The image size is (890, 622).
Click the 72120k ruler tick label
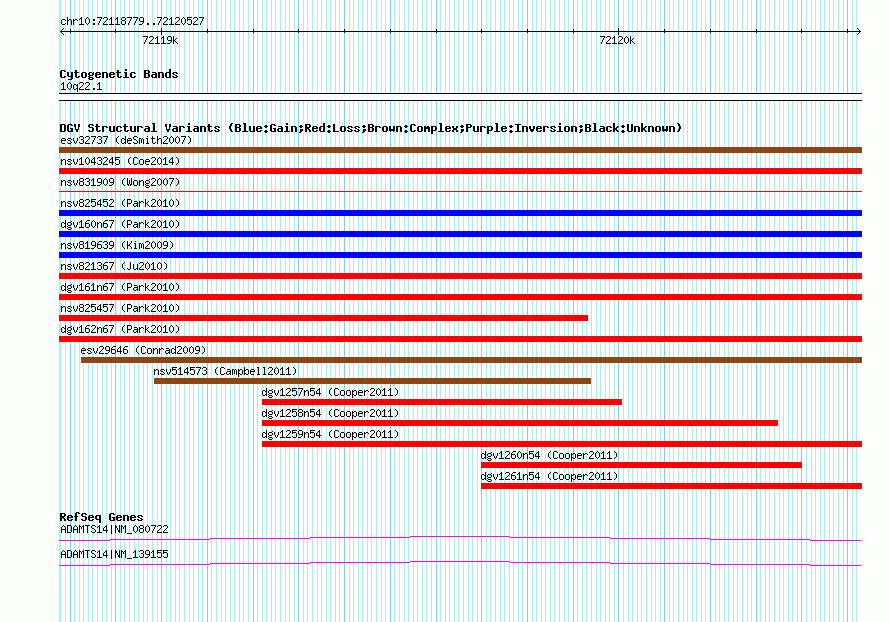tap(617, 40)
